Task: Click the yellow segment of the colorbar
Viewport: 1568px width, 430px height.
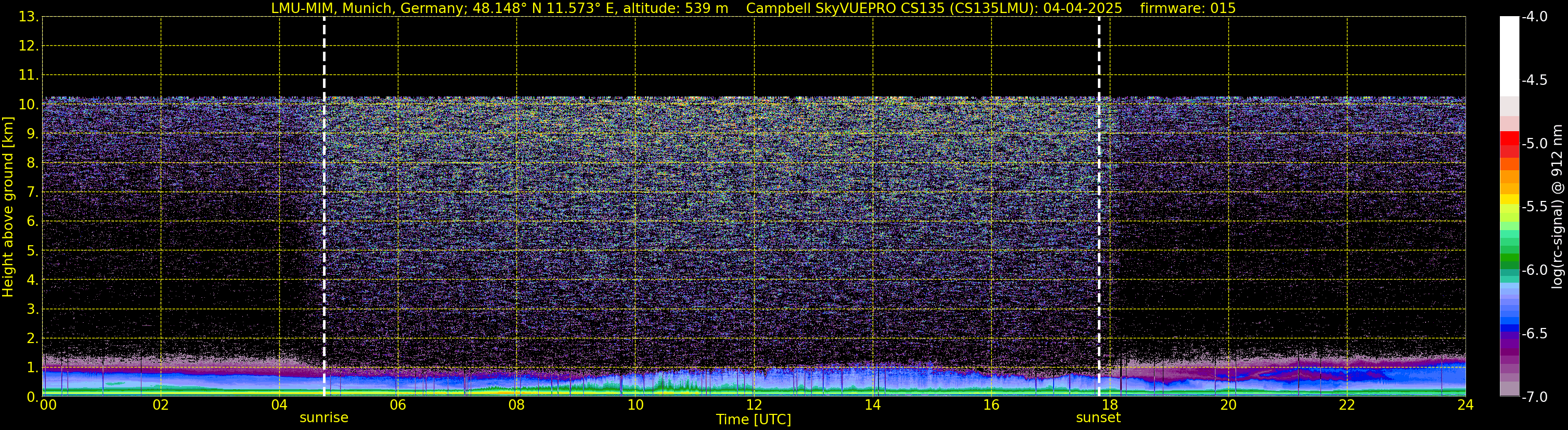Action: pos(1509,200)
